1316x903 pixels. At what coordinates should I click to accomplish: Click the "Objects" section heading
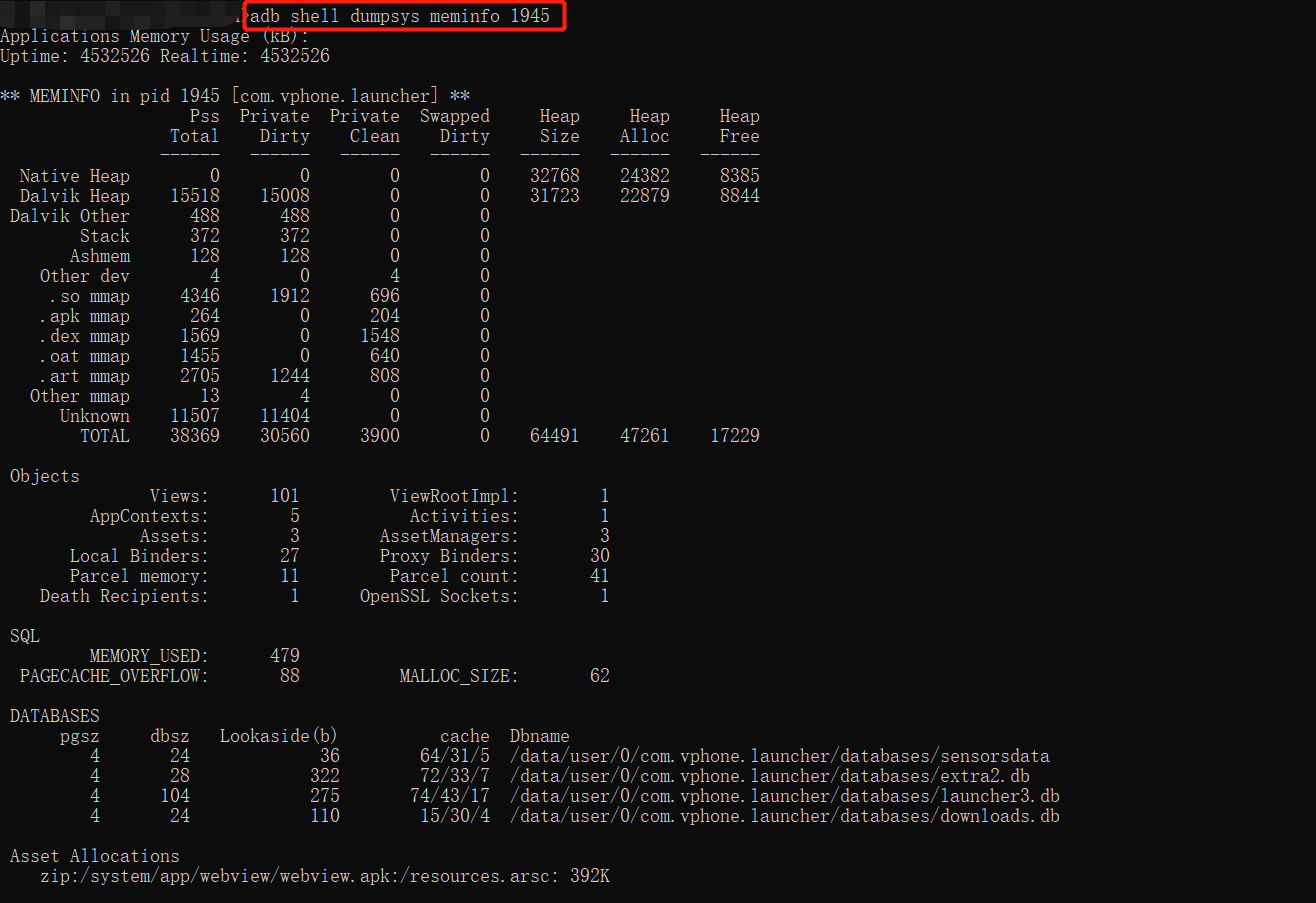[45, 476]
